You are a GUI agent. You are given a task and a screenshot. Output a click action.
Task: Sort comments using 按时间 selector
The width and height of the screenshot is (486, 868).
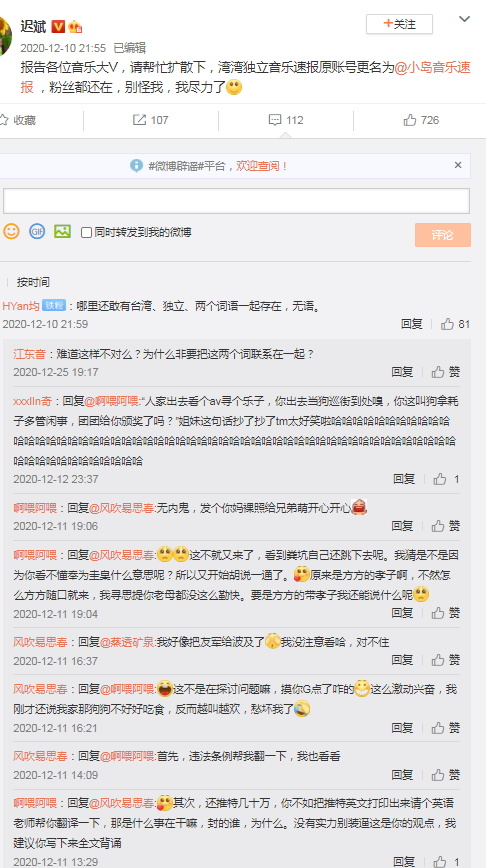coord(33,282)
